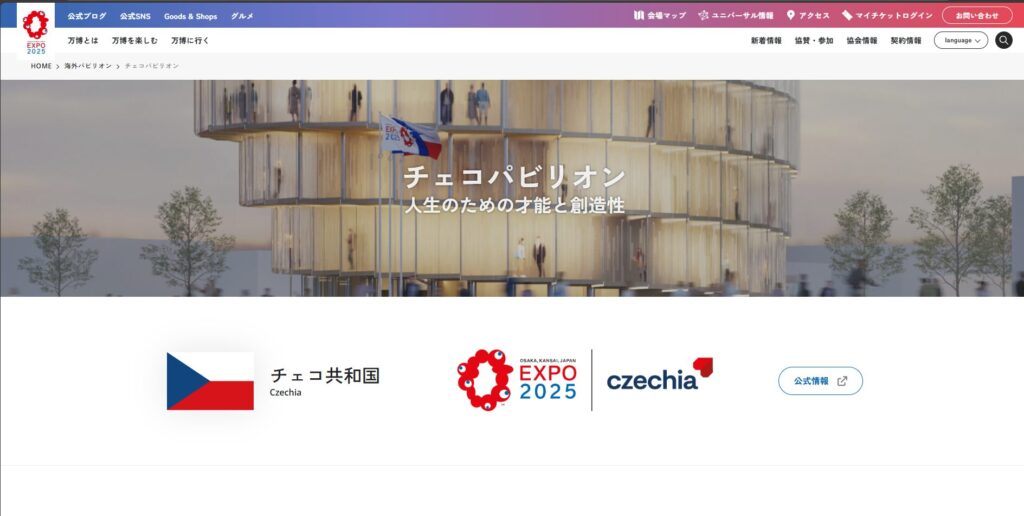The image size is (1024, 516).
Task: Open the Goods & Shops link
Action: [191, 16]
